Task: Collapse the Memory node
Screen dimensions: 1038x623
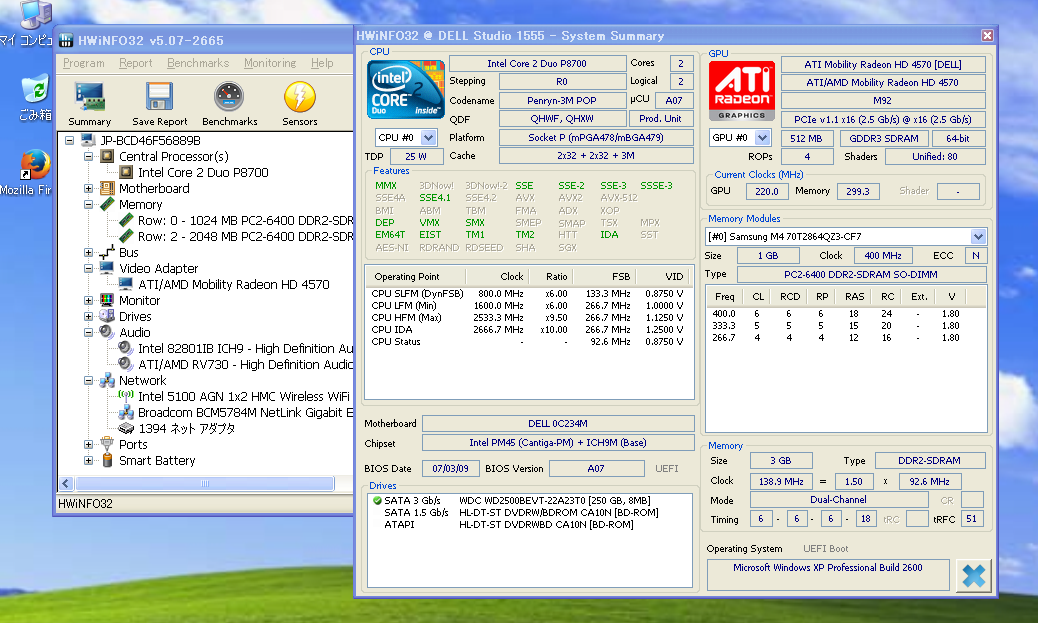Action: click(x=88, y=205)
